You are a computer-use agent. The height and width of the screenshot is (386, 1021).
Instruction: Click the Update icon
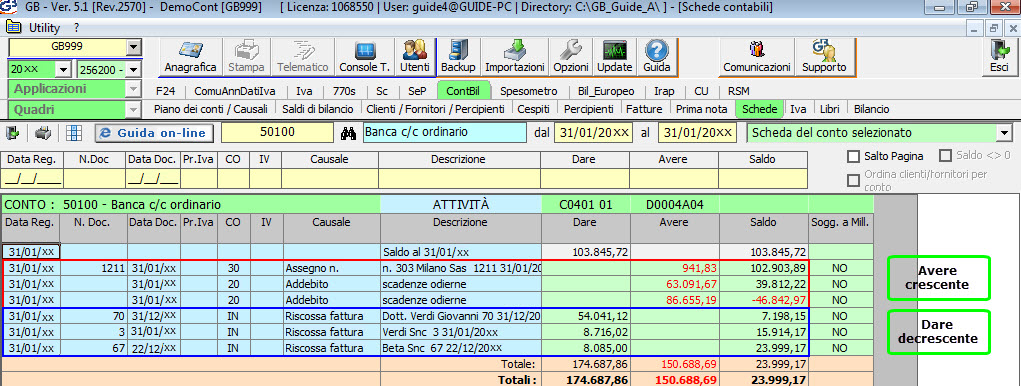[x=614, y=57]
